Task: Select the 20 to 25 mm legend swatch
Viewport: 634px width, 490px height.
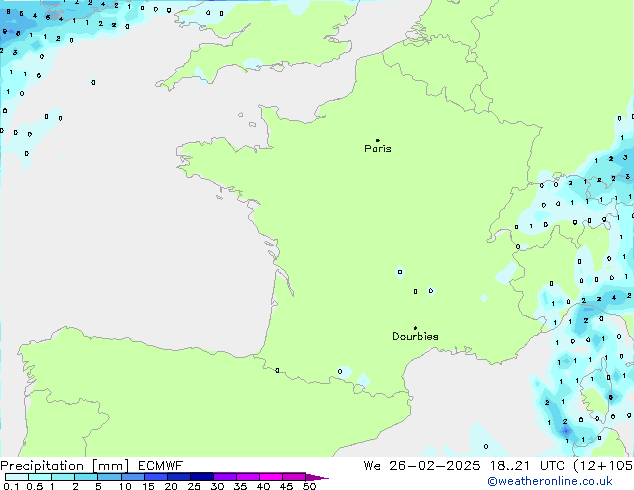Action: [179, 477]
